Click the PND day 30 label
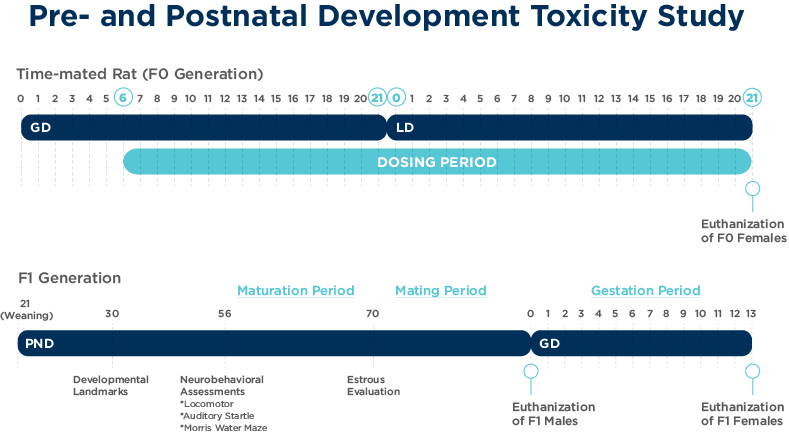789x445 pixels. [112, 314]
